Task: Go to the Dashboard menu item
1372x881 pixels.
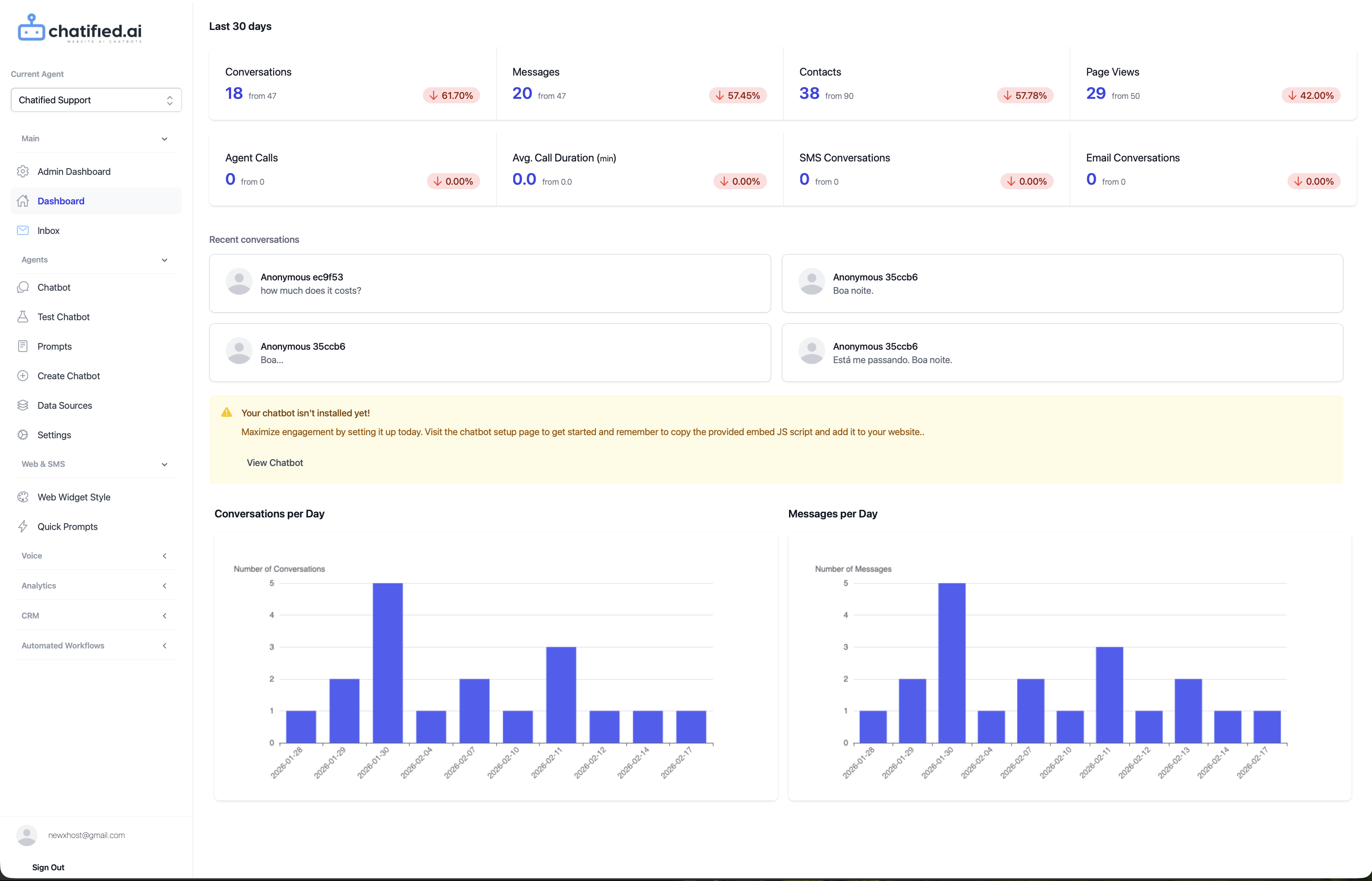Action: click(61, 201)
